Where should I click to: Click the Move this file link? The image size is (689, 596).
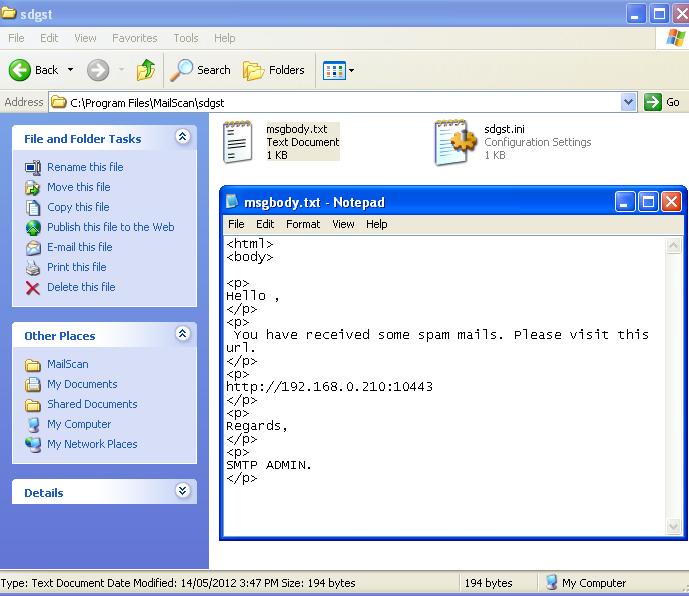pyautogui.click(x=79, y=187)
